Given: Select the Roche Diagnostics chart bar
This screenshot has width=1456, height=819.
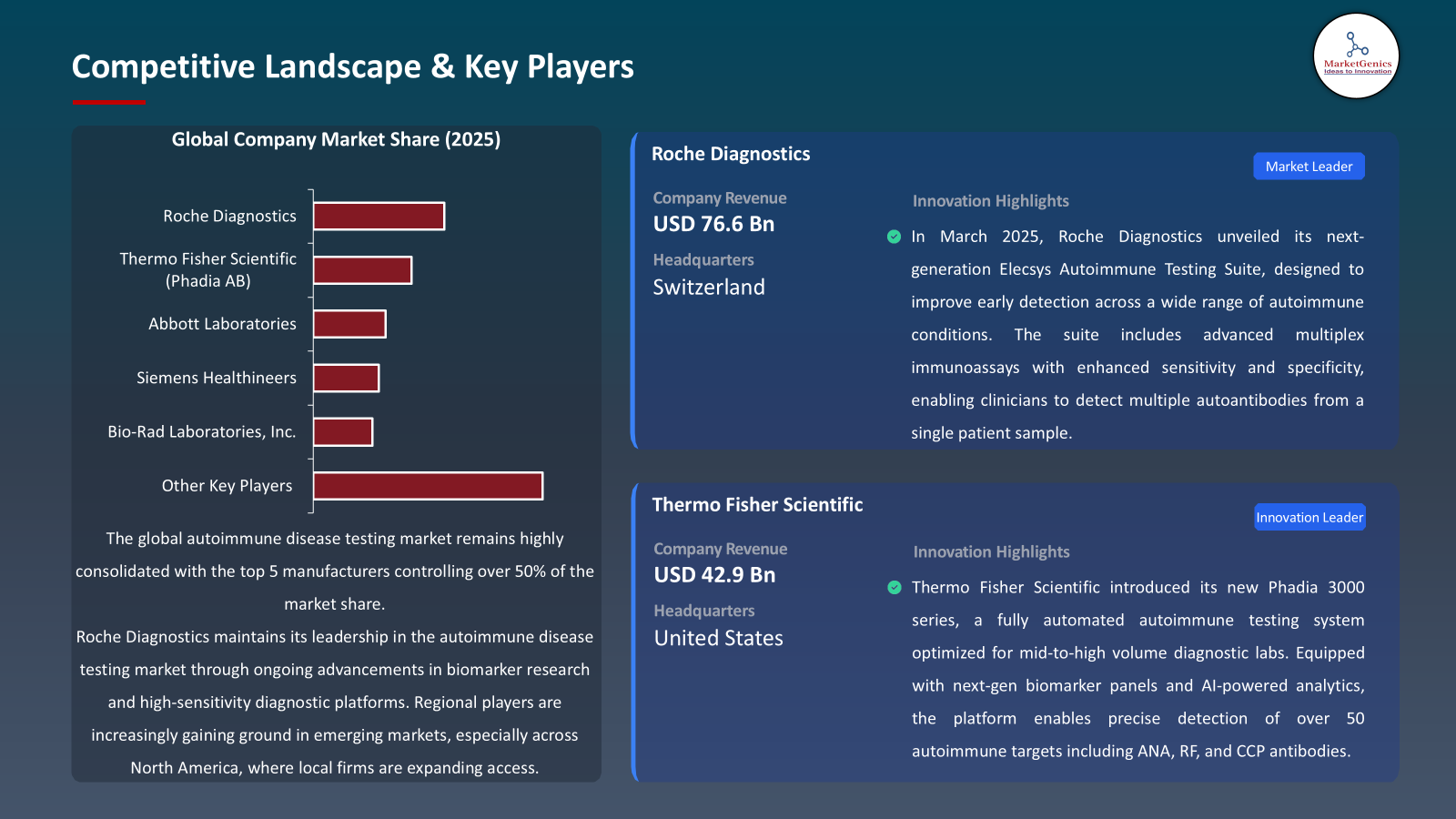Looking at the screenshot, I should 379,217.
